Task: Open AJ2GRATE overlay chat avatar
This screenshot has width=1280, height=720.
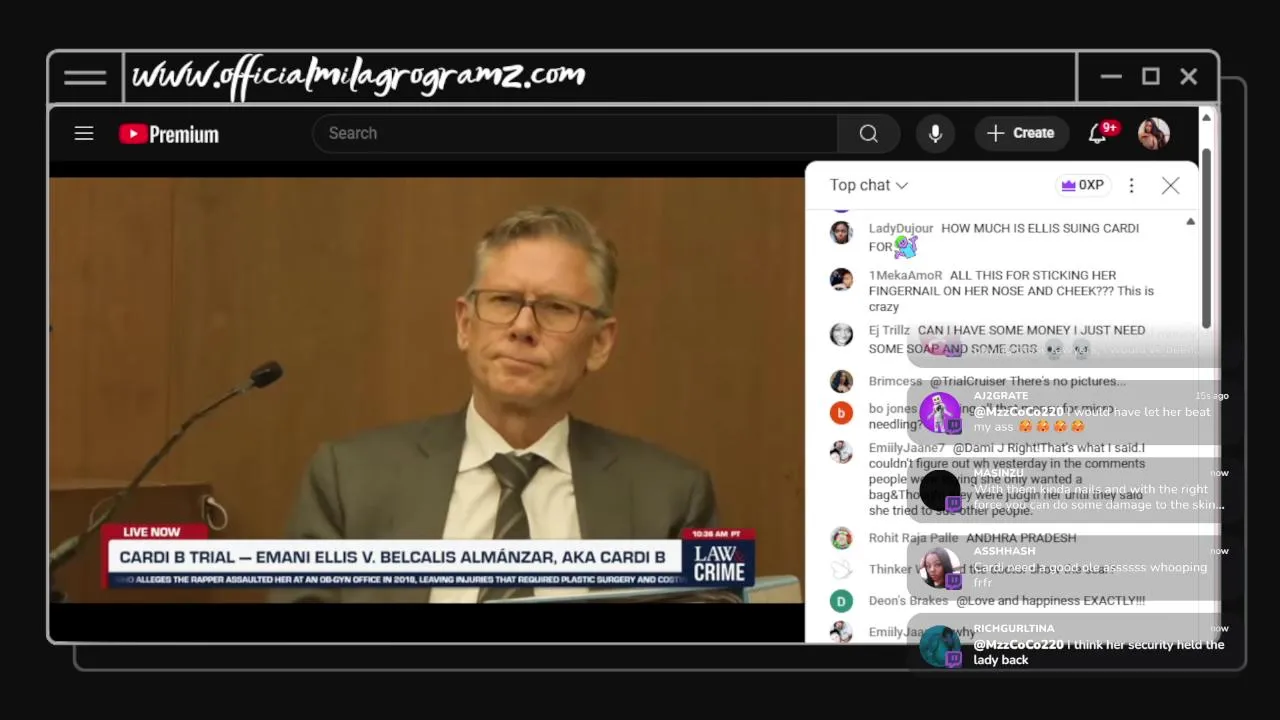Action: (x=940, y=413)
